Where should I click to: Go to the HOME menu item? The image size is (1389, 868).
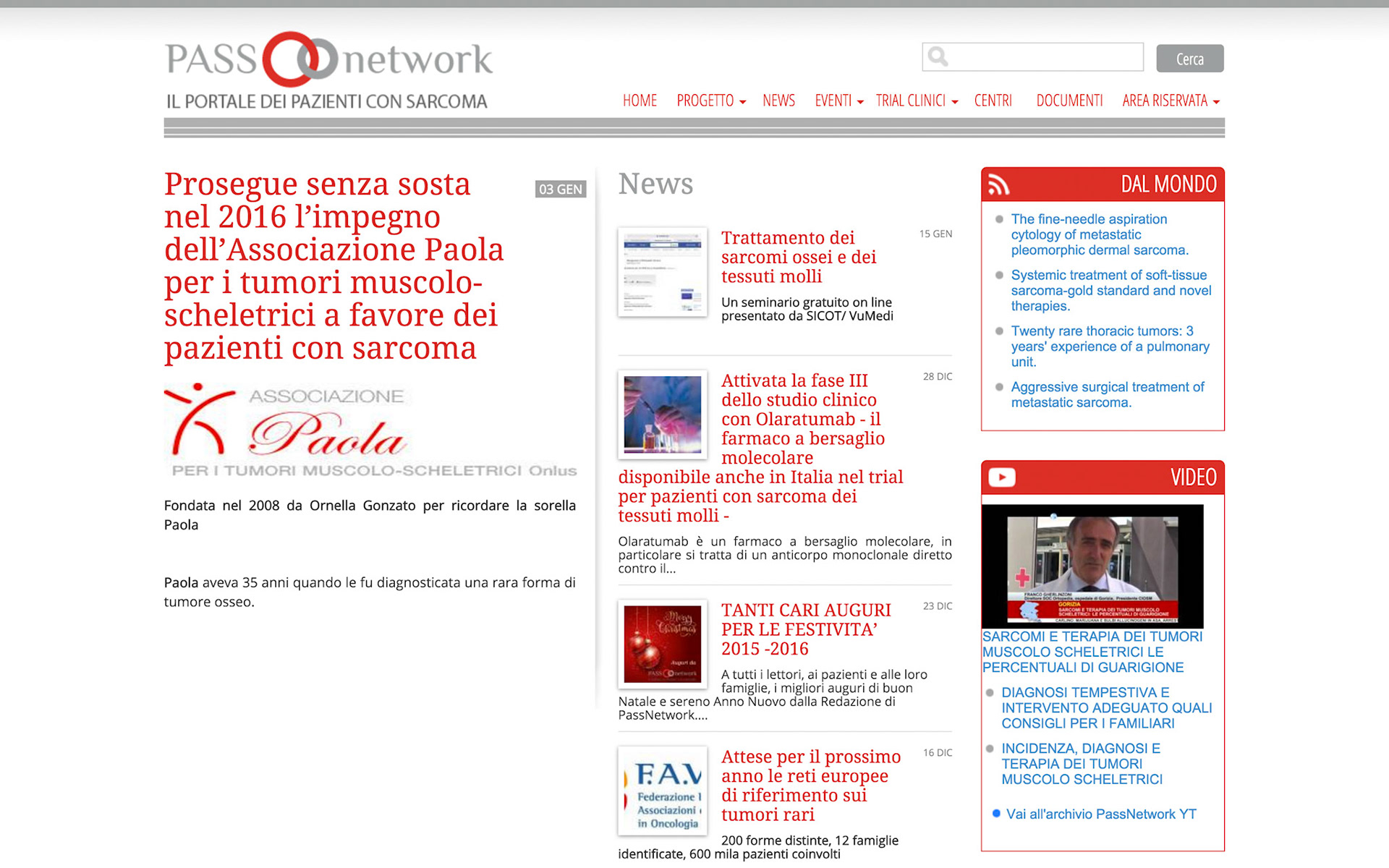(x=640, y=101)
